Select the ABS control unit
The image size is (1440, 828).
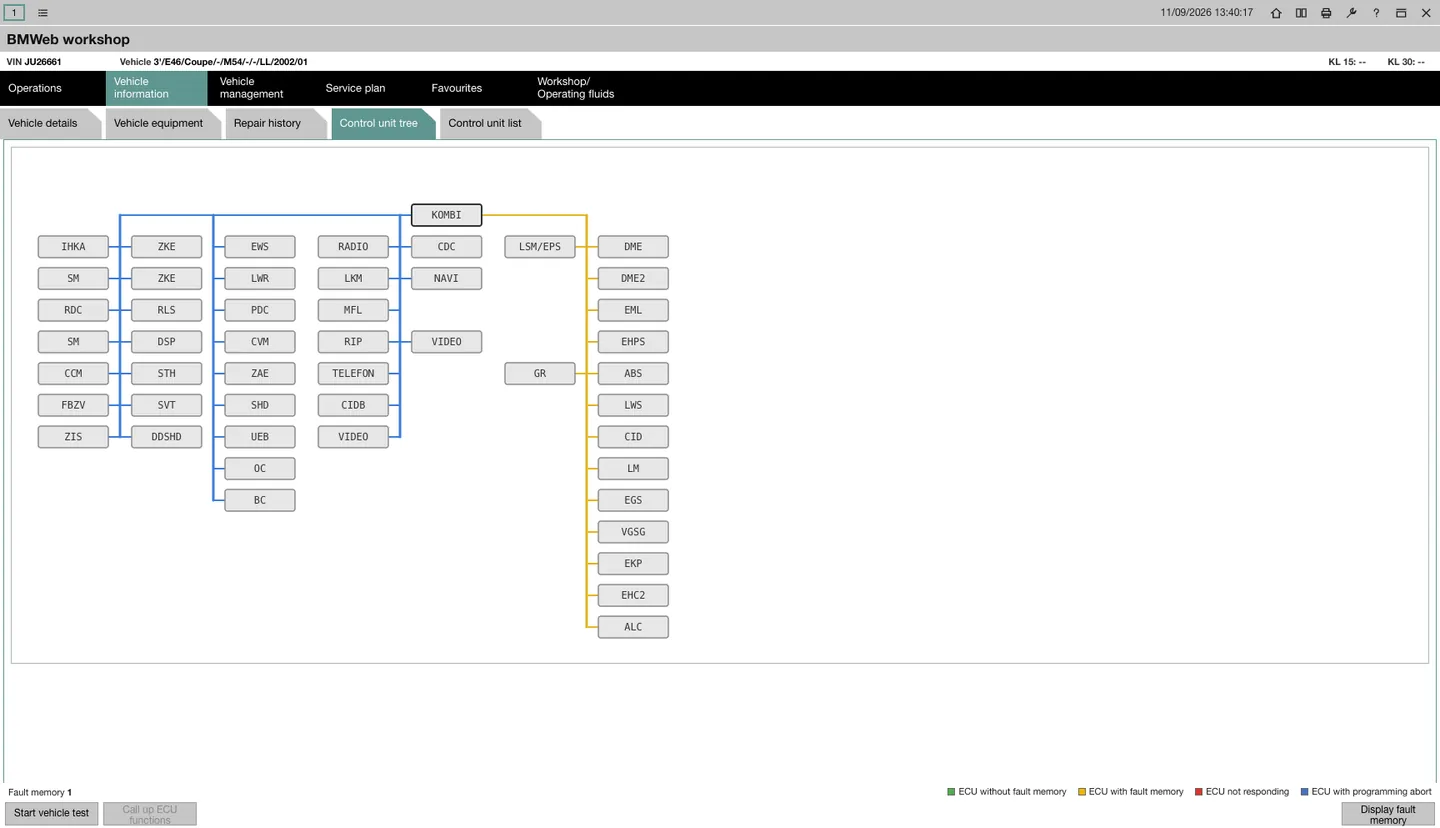click(x=633, y=373)
